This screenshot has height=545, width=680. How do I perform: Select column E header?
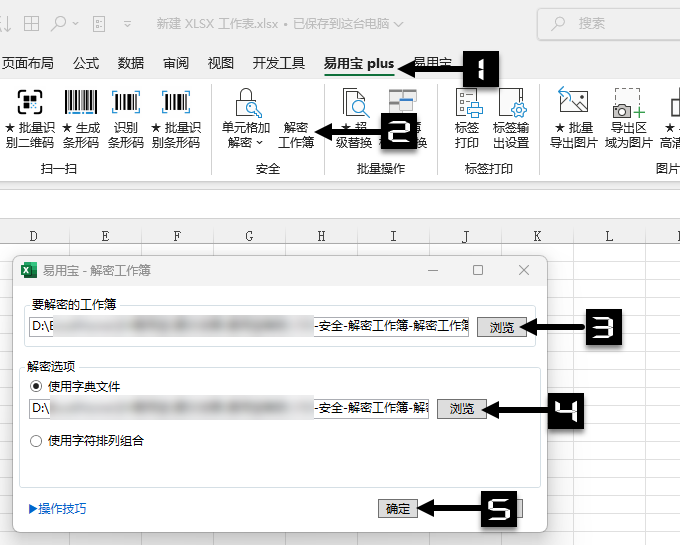point(105,236)
